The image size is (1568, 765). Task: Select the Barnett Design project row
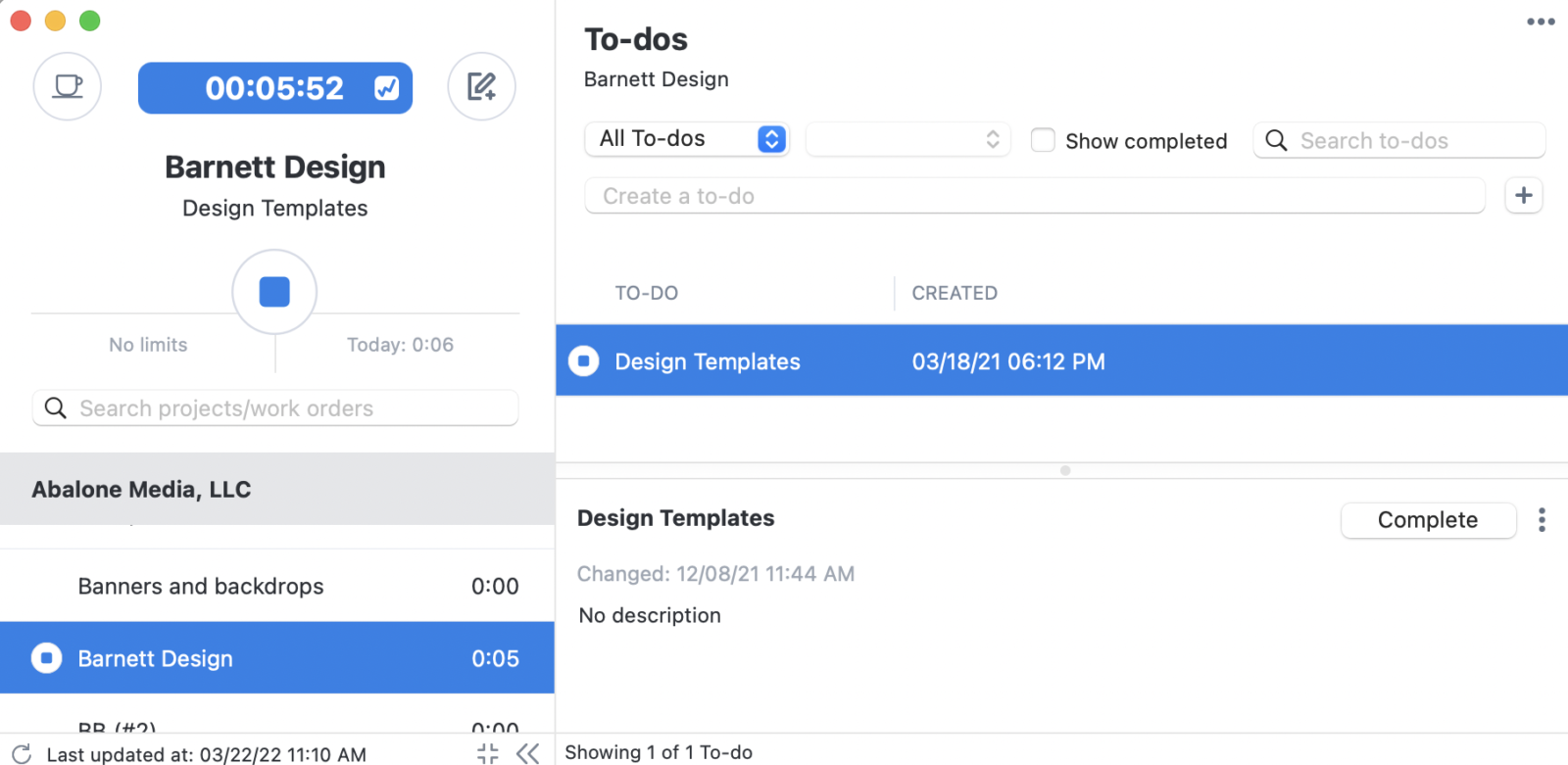[277, 658]
